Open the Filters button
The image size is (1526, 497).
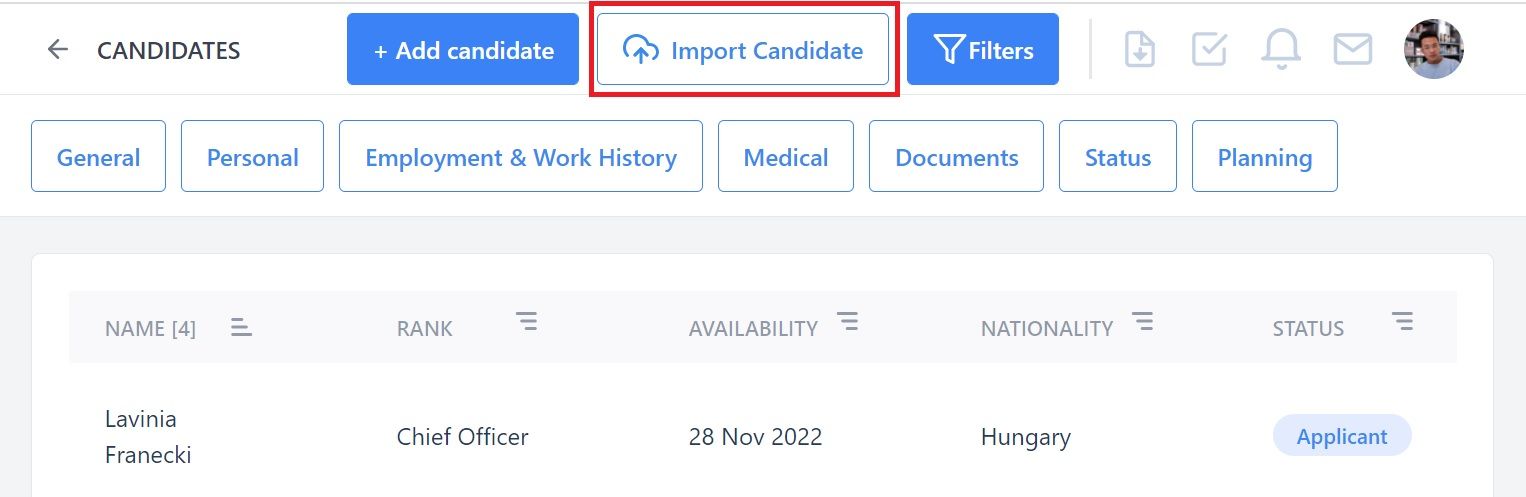(x=983, y=49)
